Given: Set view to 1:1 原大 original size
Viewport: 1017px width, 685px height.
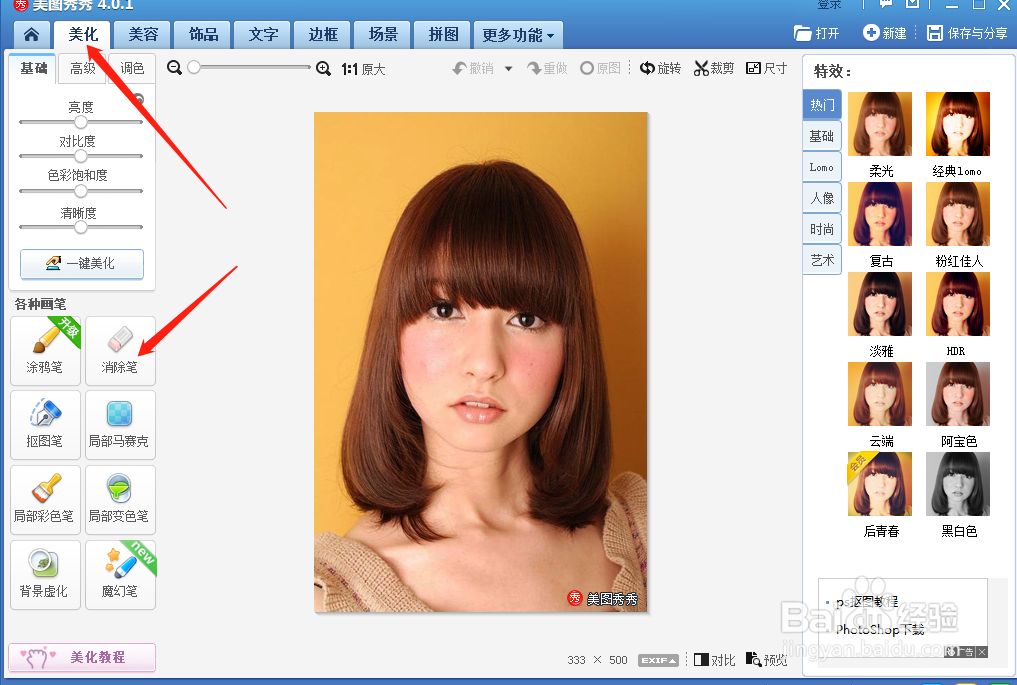Looking at the screenshot, I should coord(363,69).
